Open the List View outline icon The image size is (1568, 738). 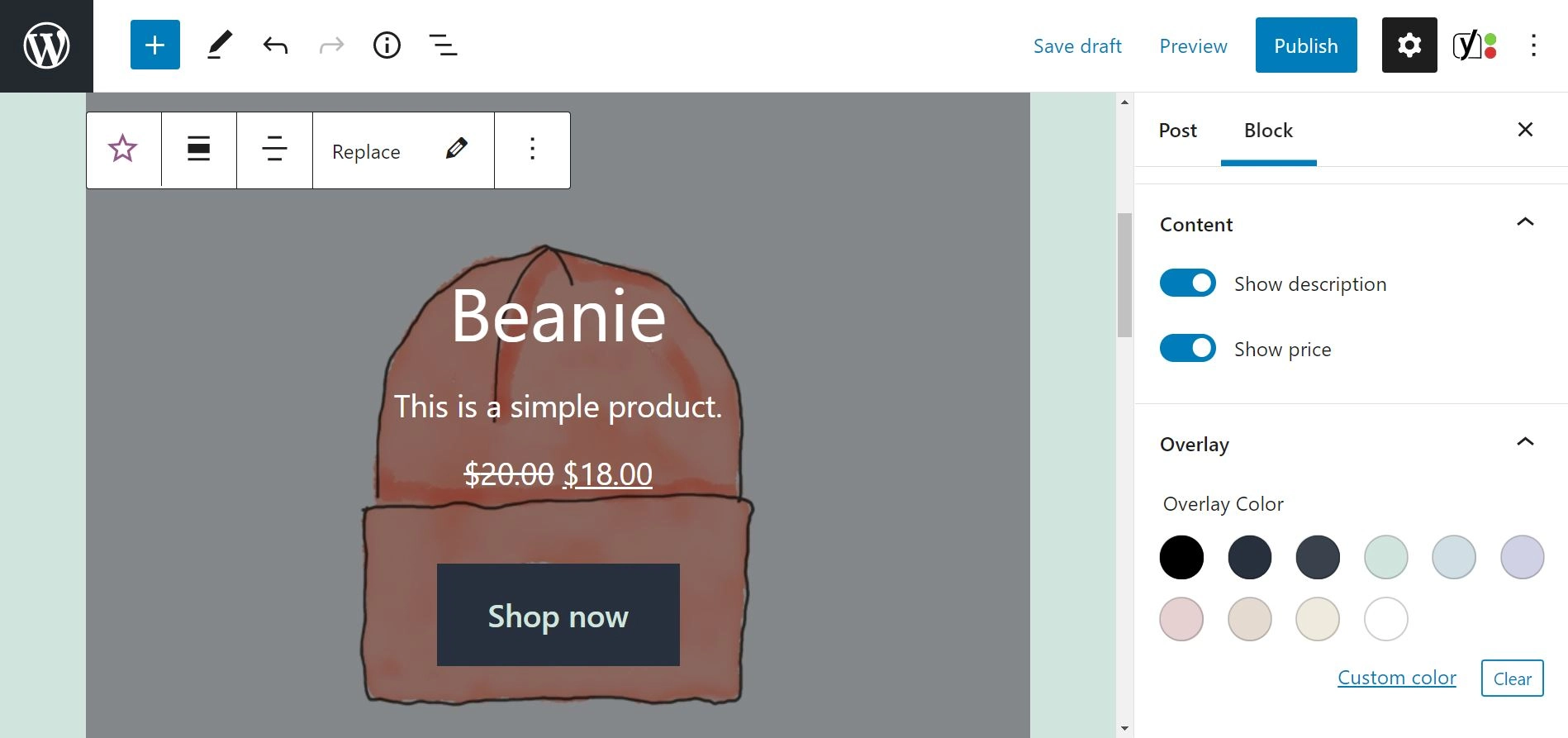443,45
